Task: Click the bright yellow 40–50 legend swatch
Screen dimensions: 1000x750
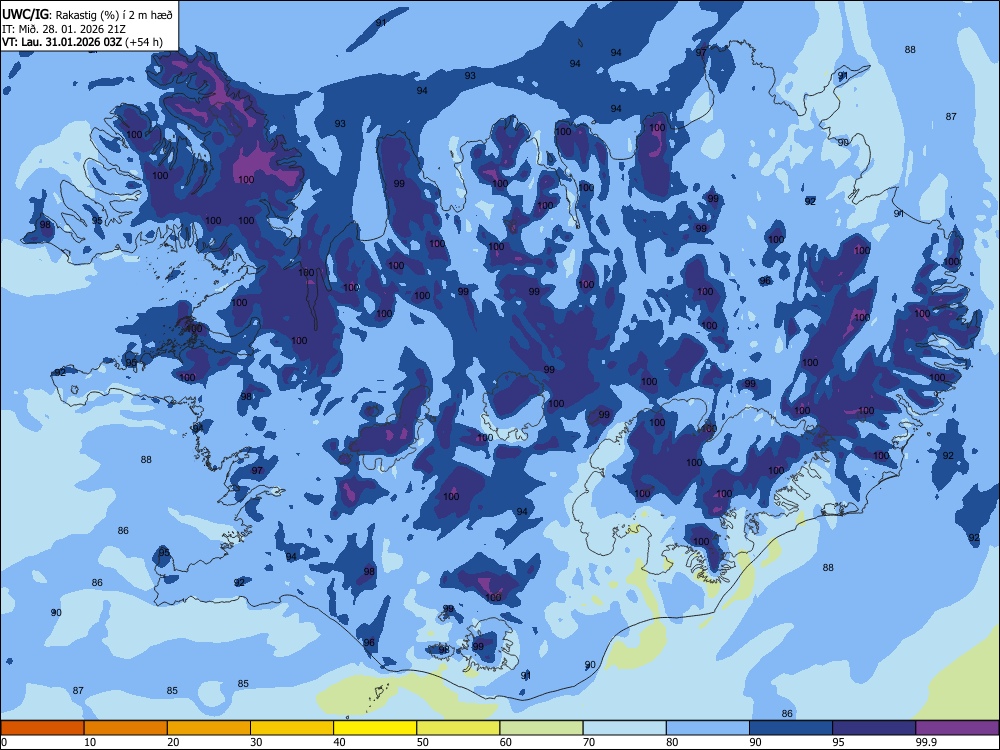Action: point(375,728)
